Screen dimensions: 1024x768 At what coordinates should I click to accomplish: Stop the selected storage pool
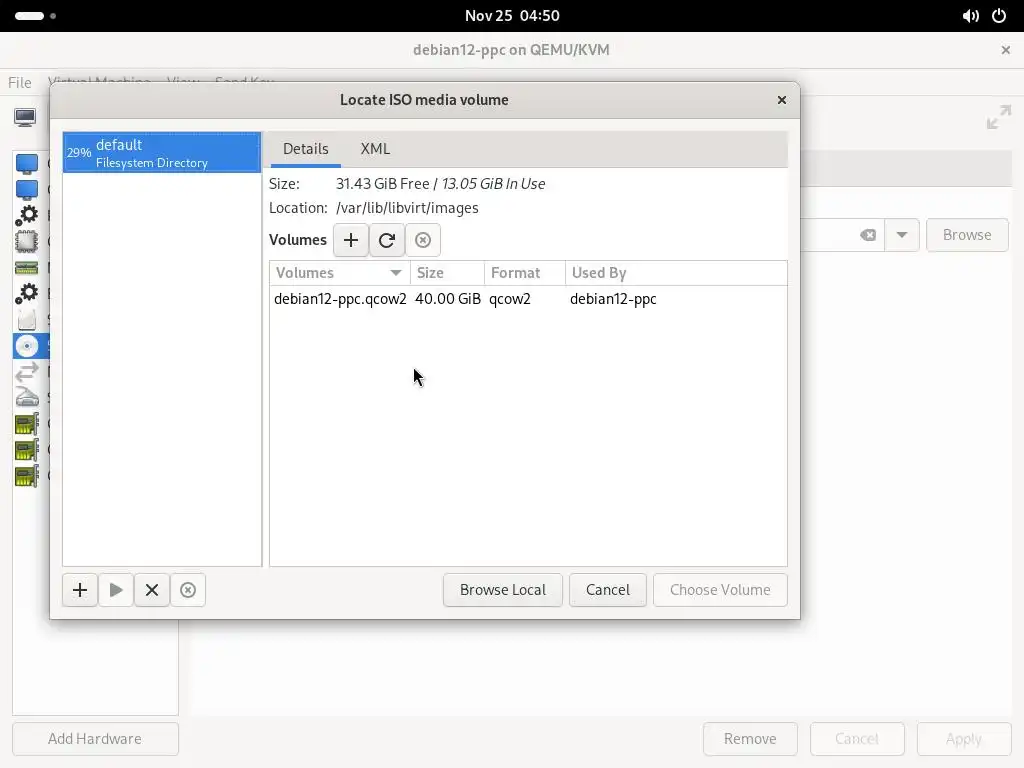click(152, 590)
